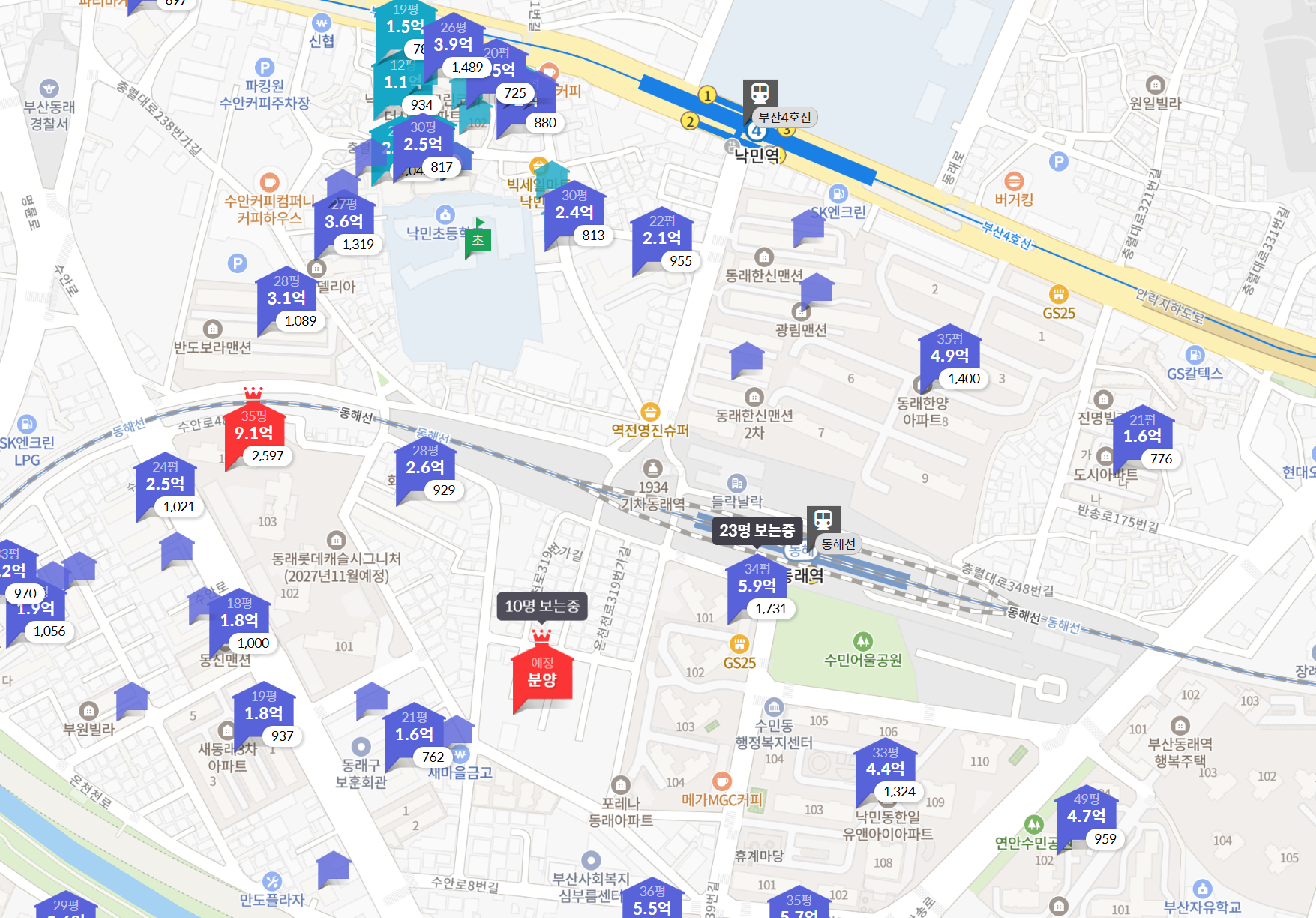Select the 24평 2.5억 marker
Viewport: 1316px width, 918px height.
tap(165, 484)
